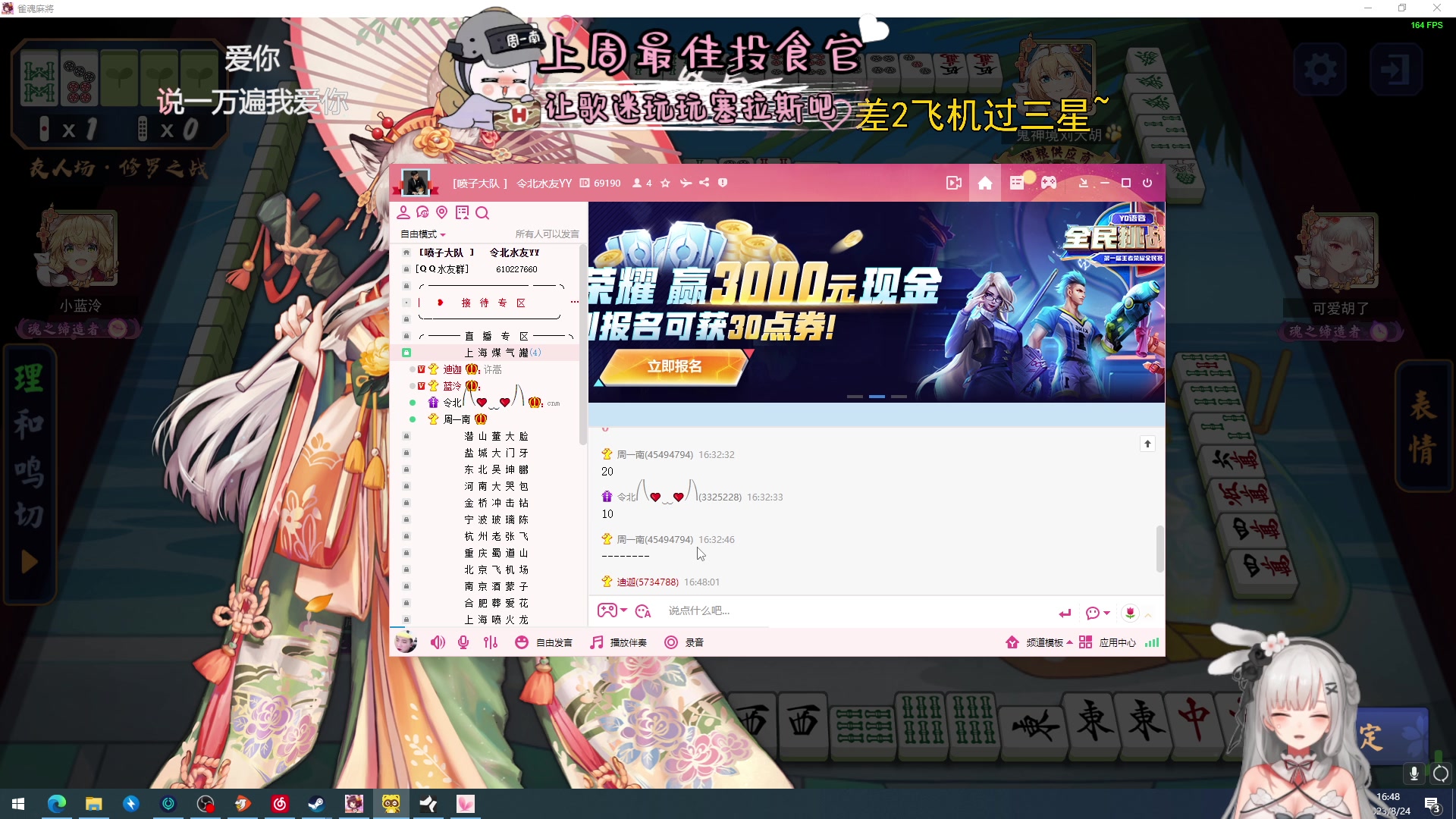Open Steam from taskbar

point(317,804)
